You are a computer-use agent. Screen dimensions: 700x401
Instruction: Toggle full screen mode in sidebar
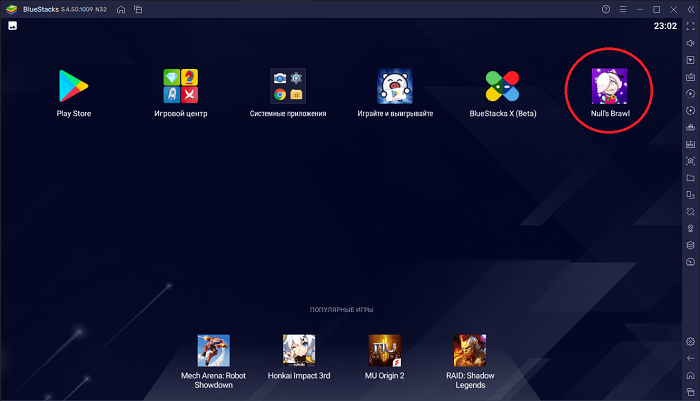coord(691,26)
